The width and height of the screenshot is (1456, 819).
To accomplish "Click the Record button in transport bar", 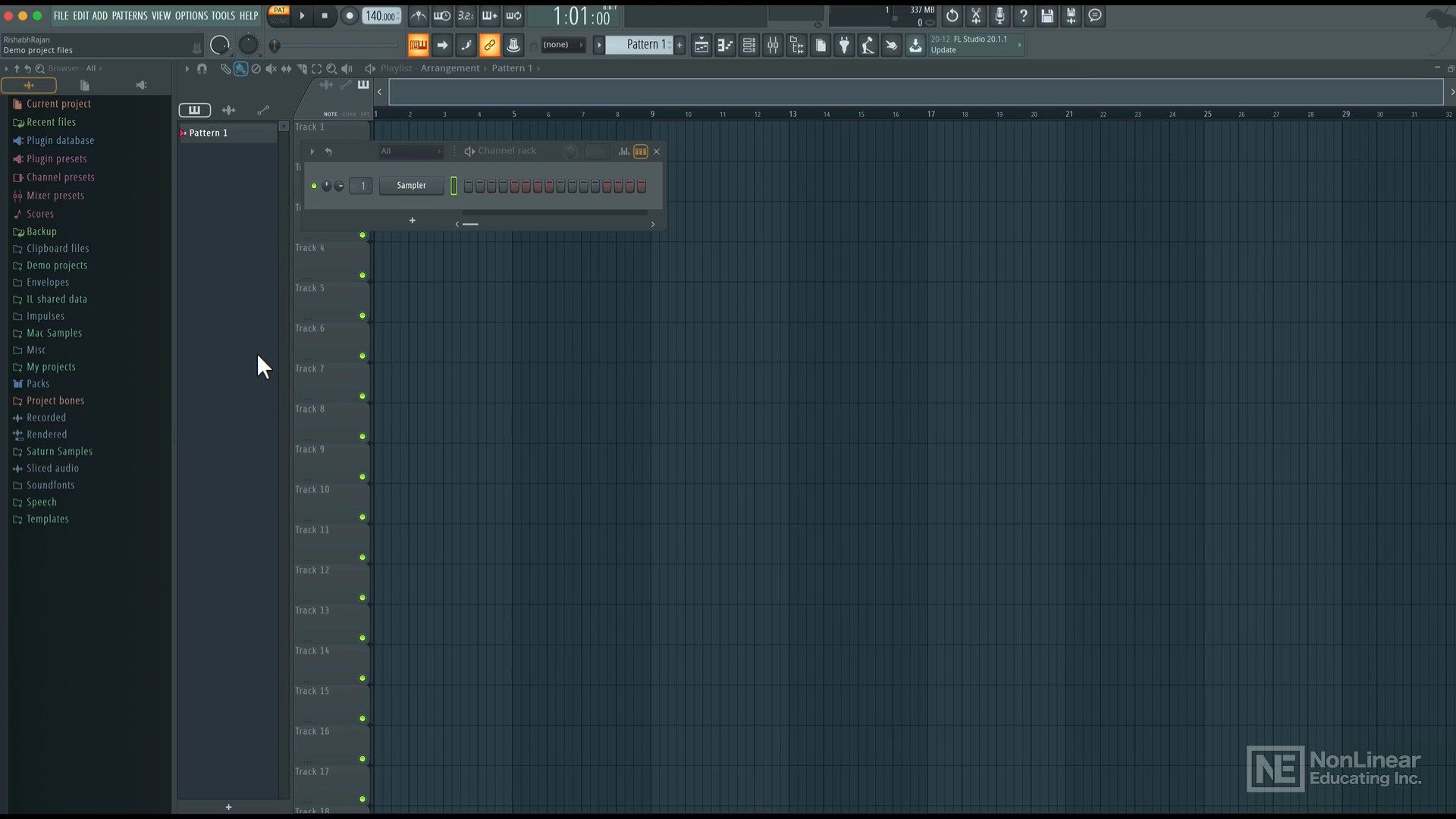I will pos(349,15).
